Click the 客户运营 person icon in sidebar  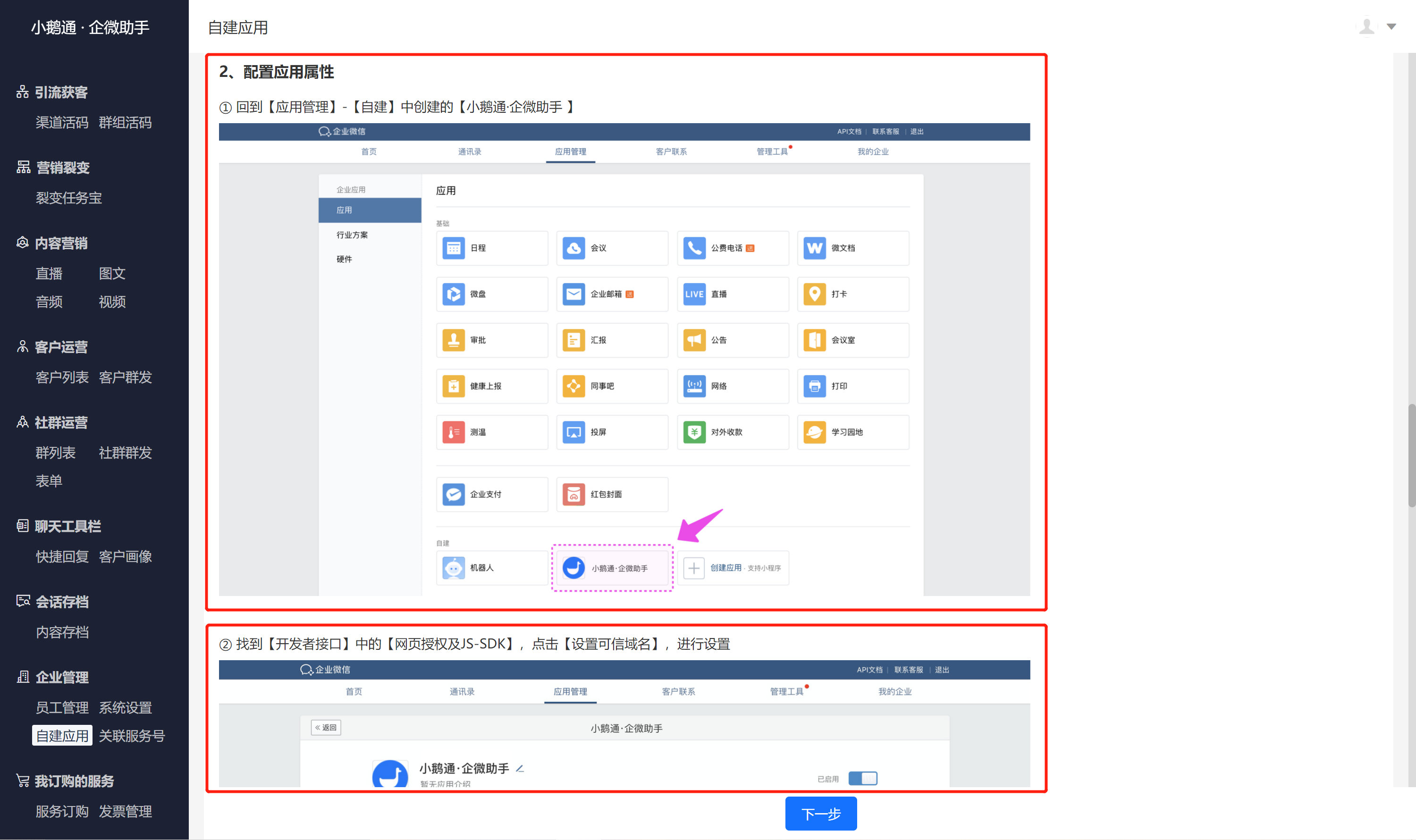(x=22, y=346)
